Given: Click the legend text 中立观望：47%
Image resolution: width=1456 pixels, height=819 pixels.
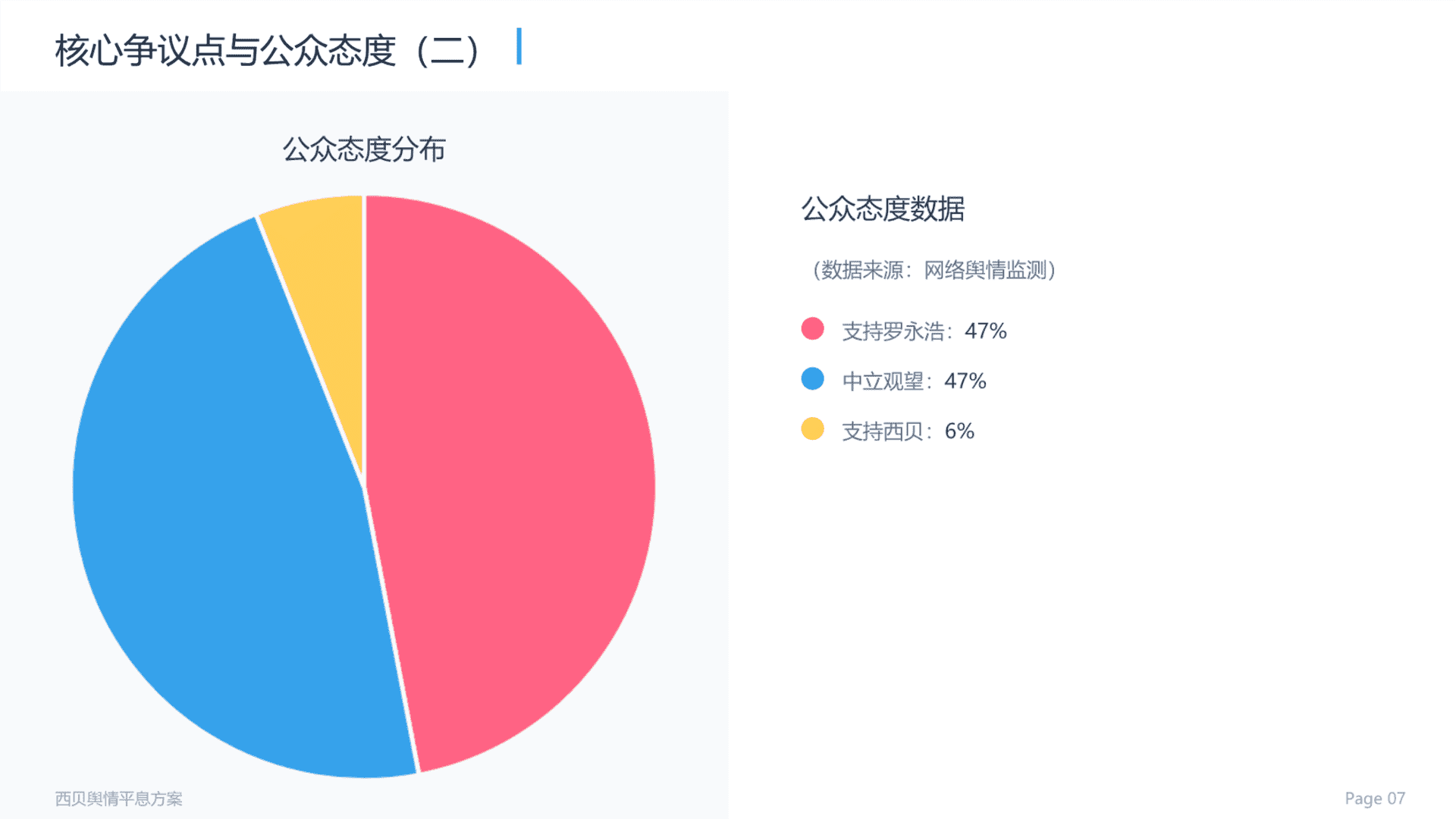Looking at the screenshot, I should tap(914, 381).
